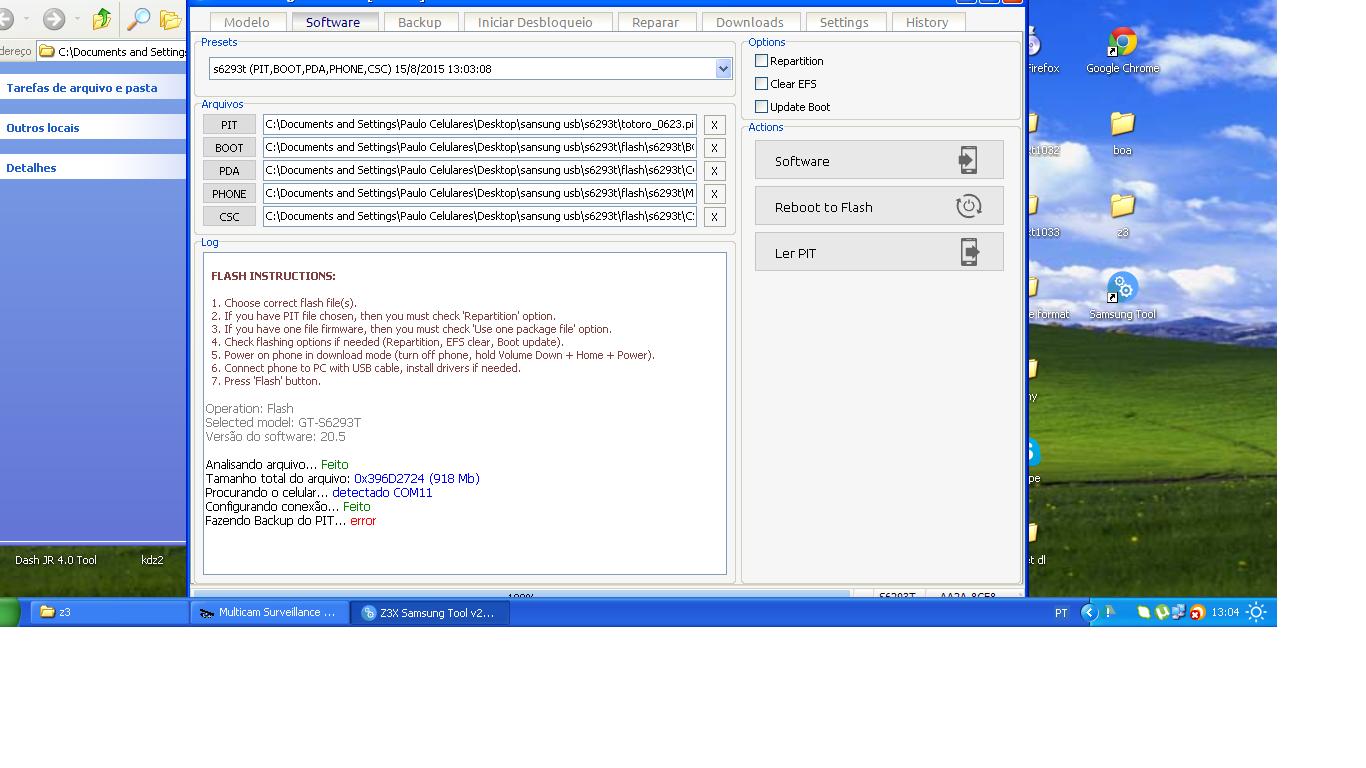Click the PDA file path field
The image size is (1366, 768).
coord(480,170)
